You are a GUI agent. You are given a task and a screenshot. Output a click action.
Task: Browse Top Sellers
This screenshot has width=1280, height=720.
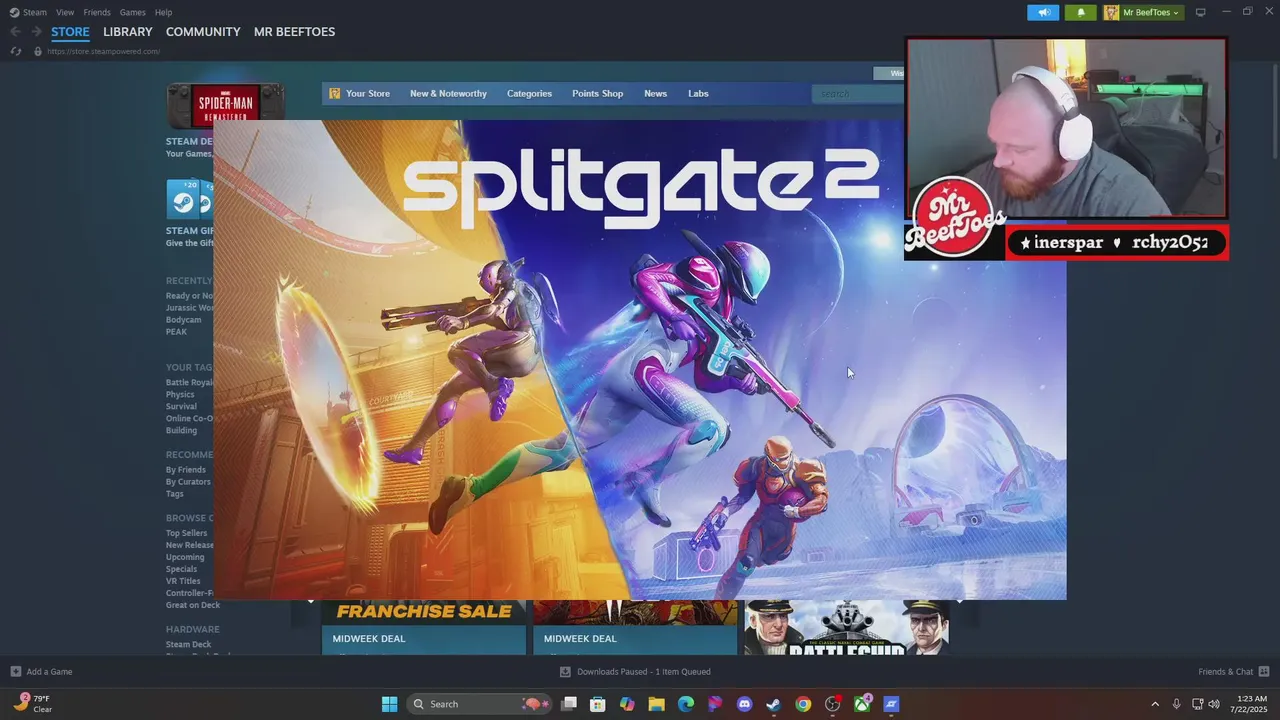click(187, 533)
